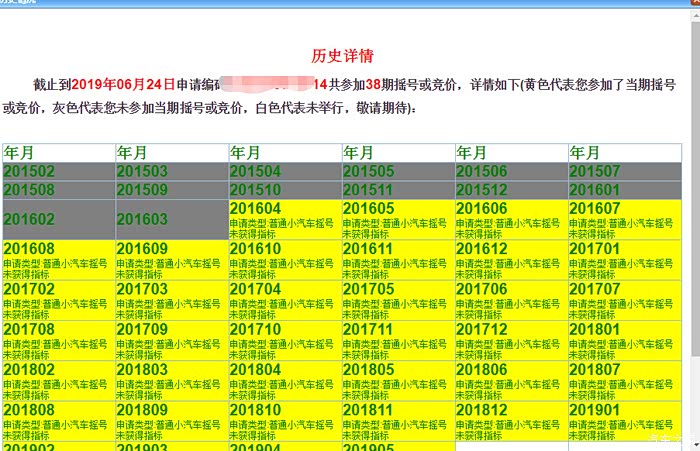The image size is (700, 451).
Task: Select the 201812 entry
Action: [512, 421]
